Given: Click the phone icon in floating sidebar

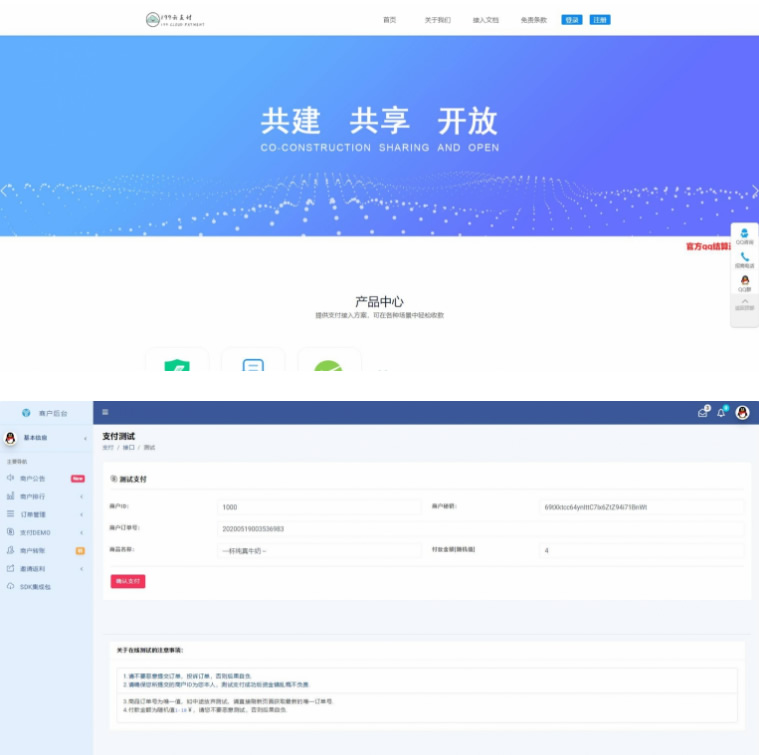Looking at the screenshot, I should point(744,257).
